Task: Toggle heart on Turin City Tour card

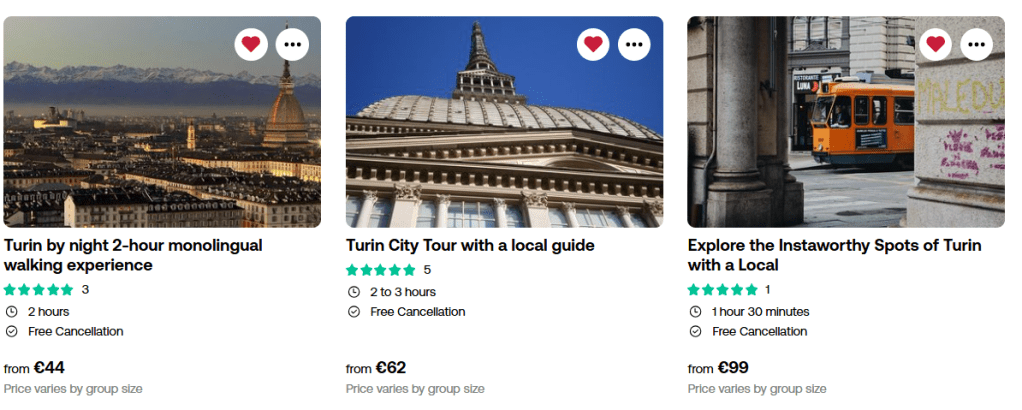Action: click(x=593, y=44)
